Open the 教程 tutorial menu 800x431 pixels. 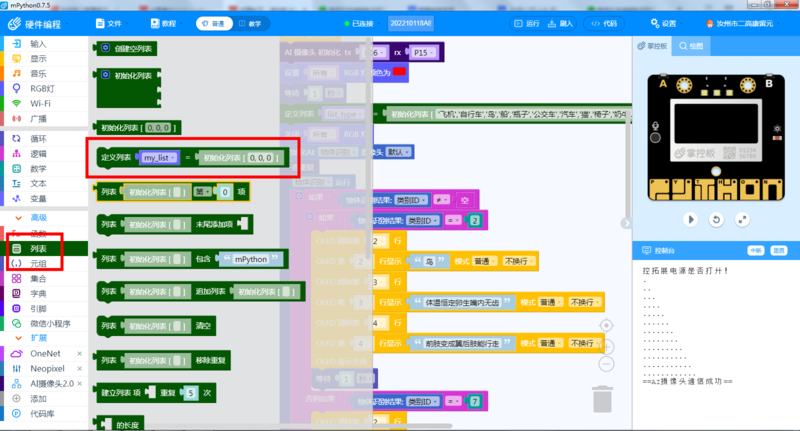pyautogui.click(x=163, y=23)
